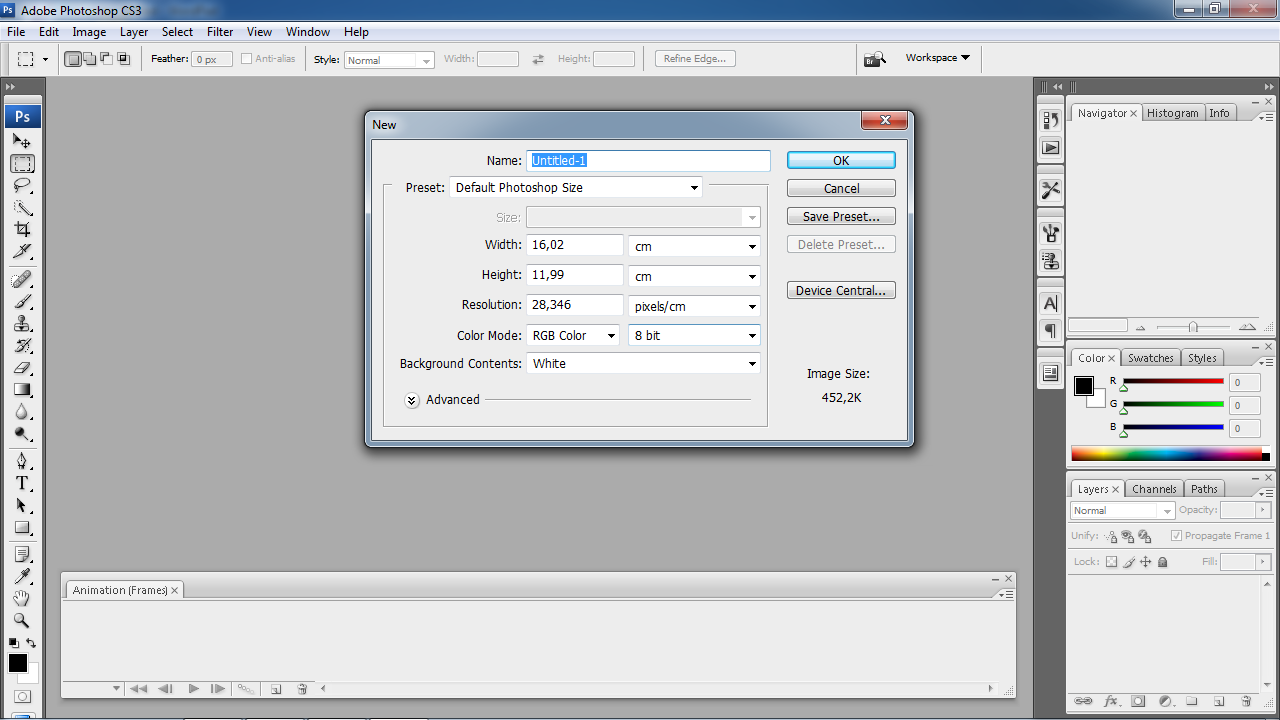Click the Navigator zoom slider
Image resolution: width=1280 pixels, height=720 pixels.
1193,327
